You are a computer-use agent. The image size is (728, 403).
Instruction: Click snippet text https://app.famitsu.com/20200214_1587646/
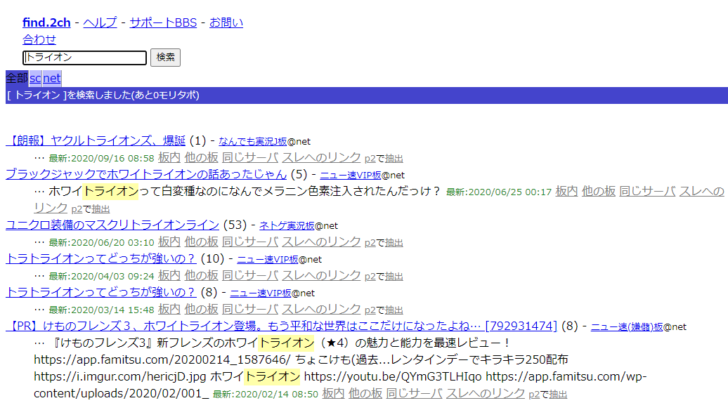tap(162, 360)
